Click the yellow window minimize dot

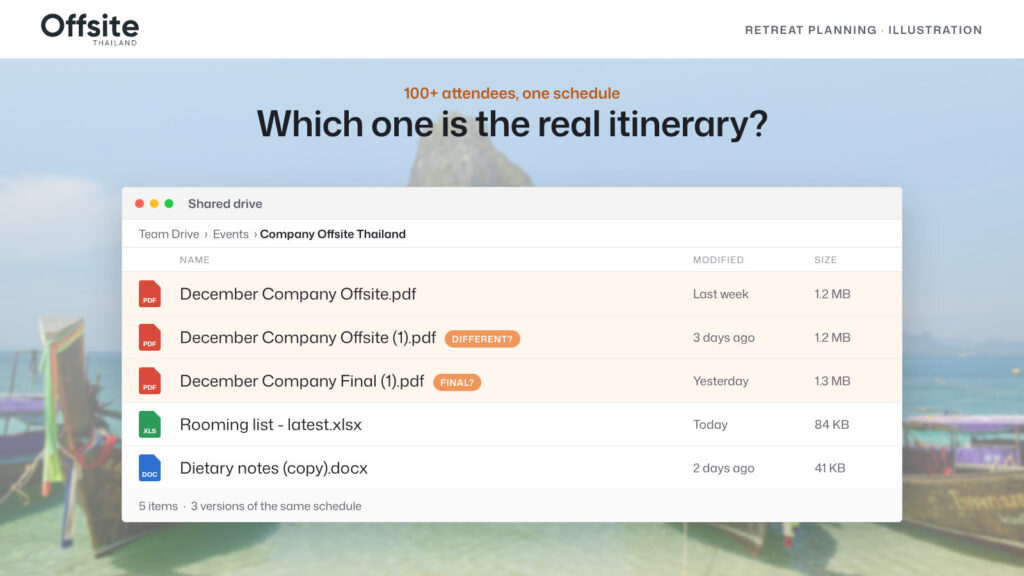point(154,204)
